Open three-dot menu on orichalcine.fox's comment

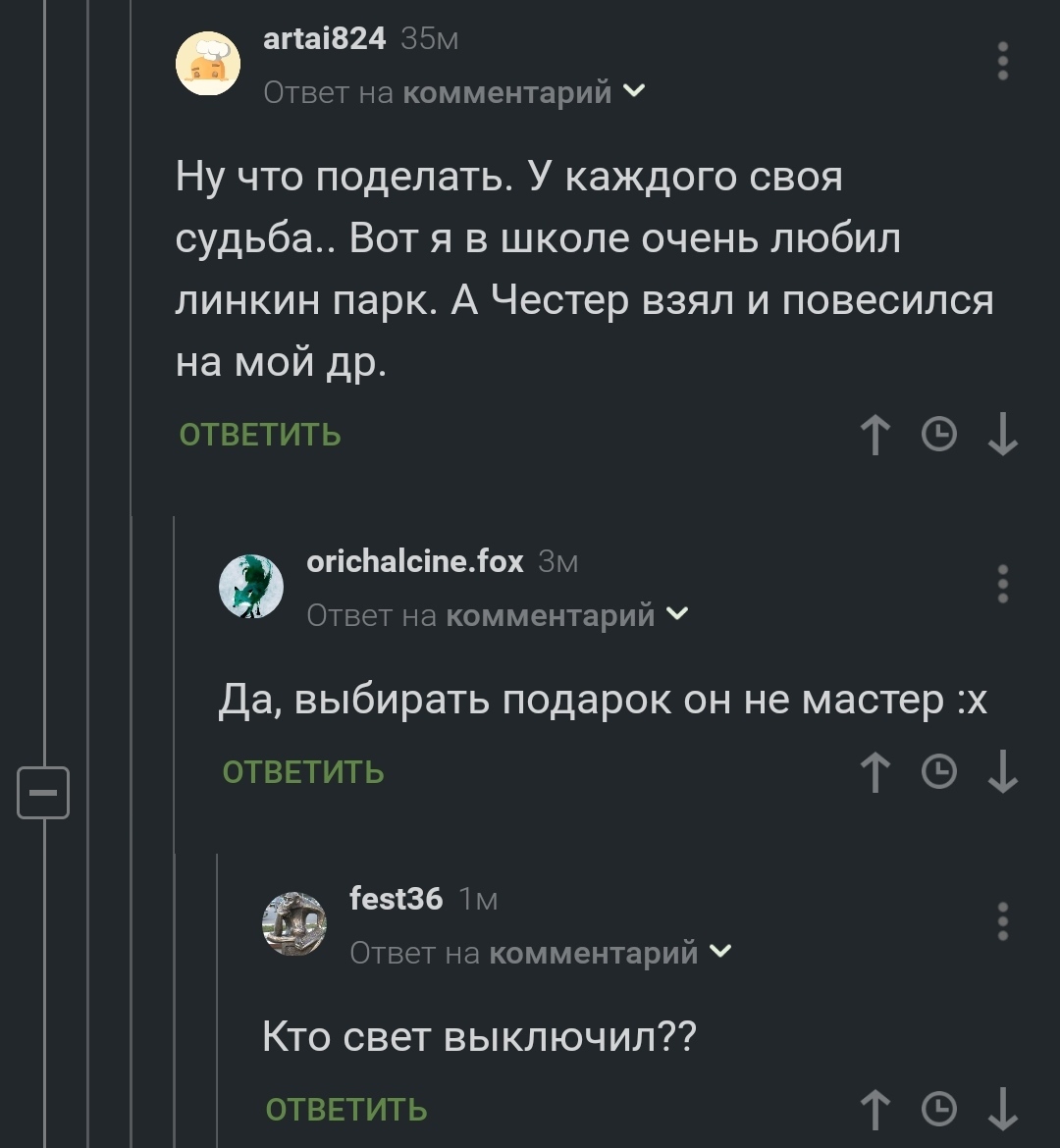[x=1002, y=584]
